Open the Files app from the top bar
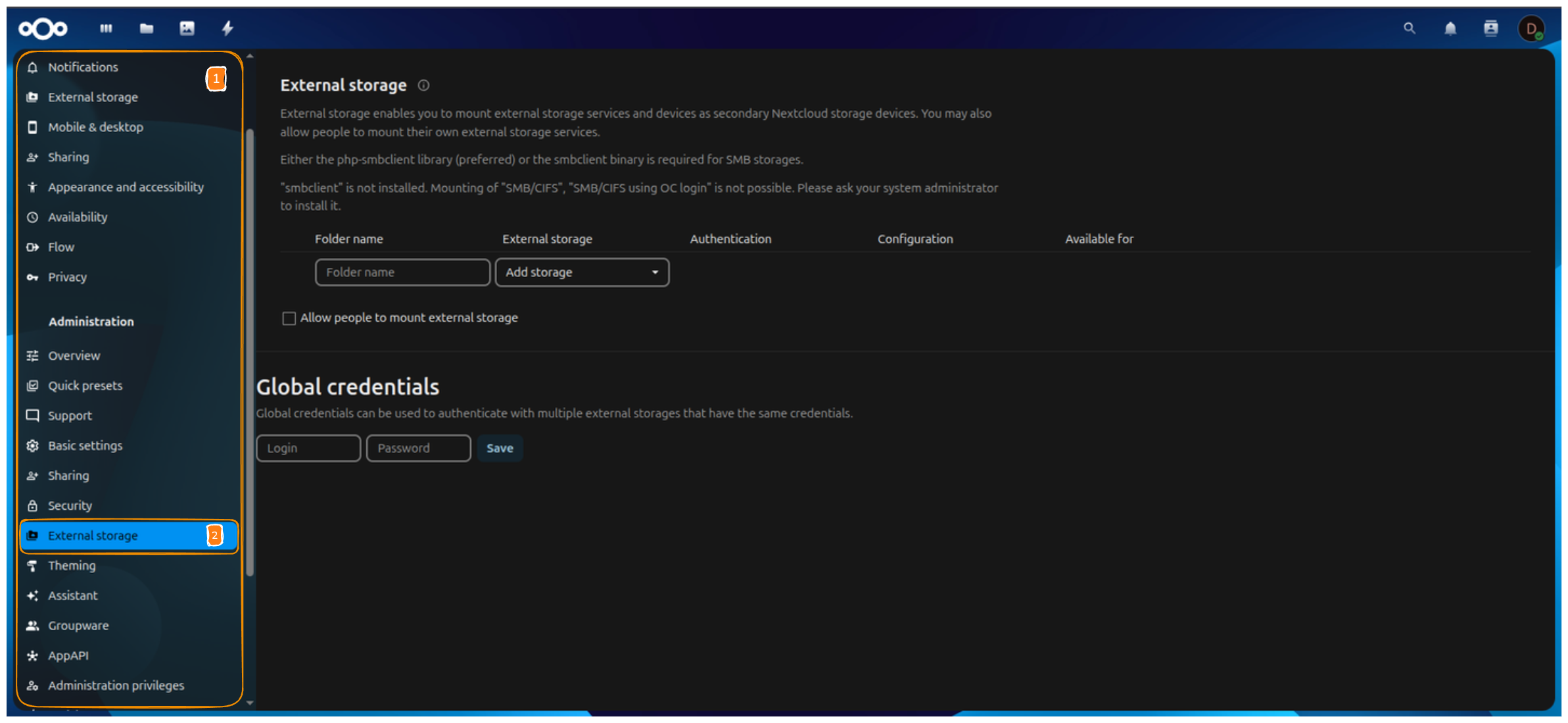 coord(146,28)
